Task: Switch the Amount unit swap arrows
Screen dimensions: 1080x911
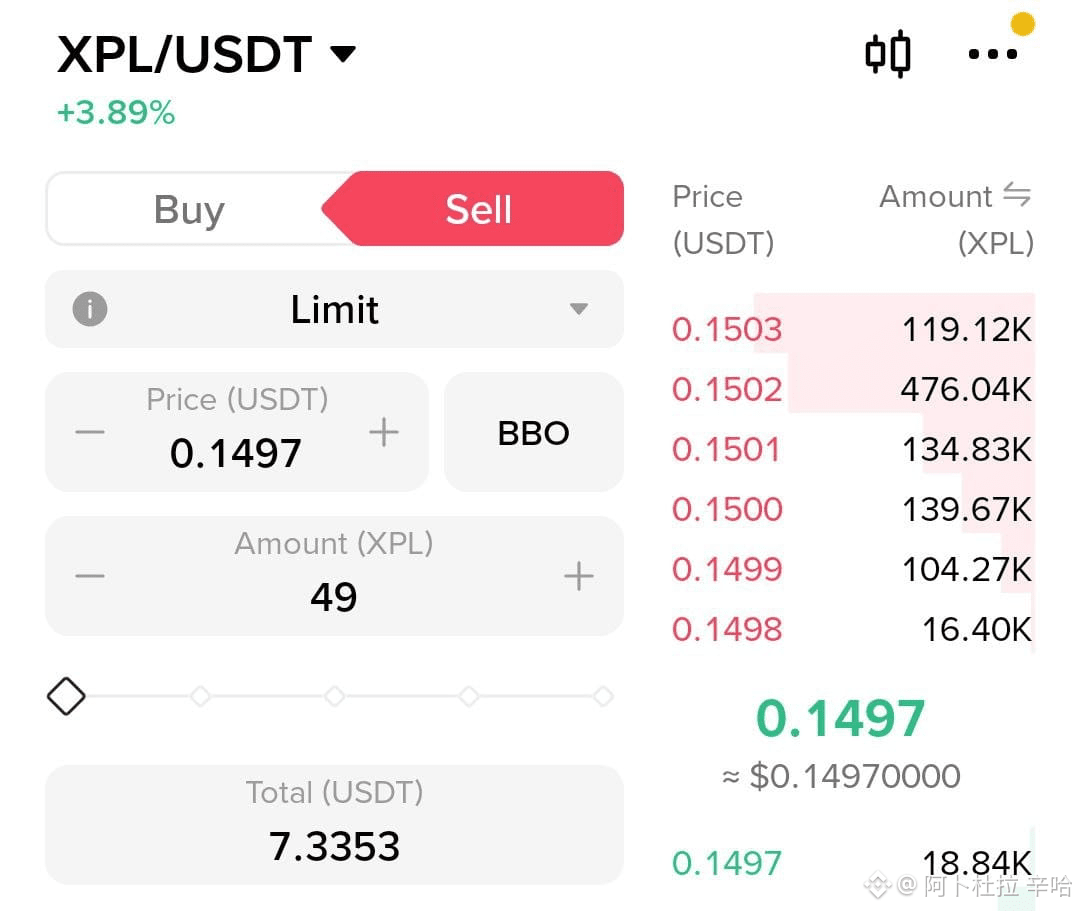Action: [1017, 195]
